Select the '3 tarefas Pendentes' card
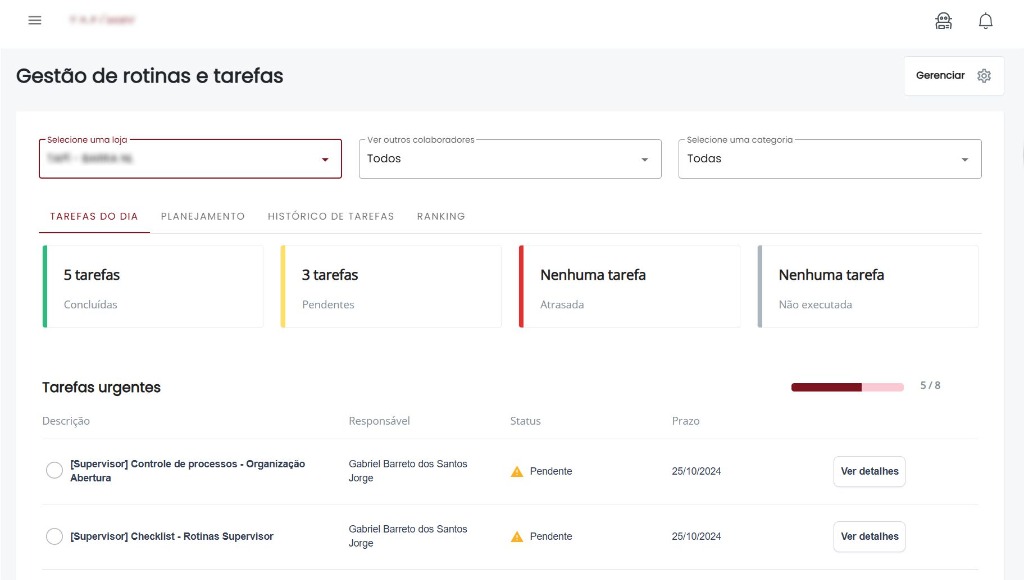The height and width of the screenshot is (580, 1024). (x=391, y=287)
